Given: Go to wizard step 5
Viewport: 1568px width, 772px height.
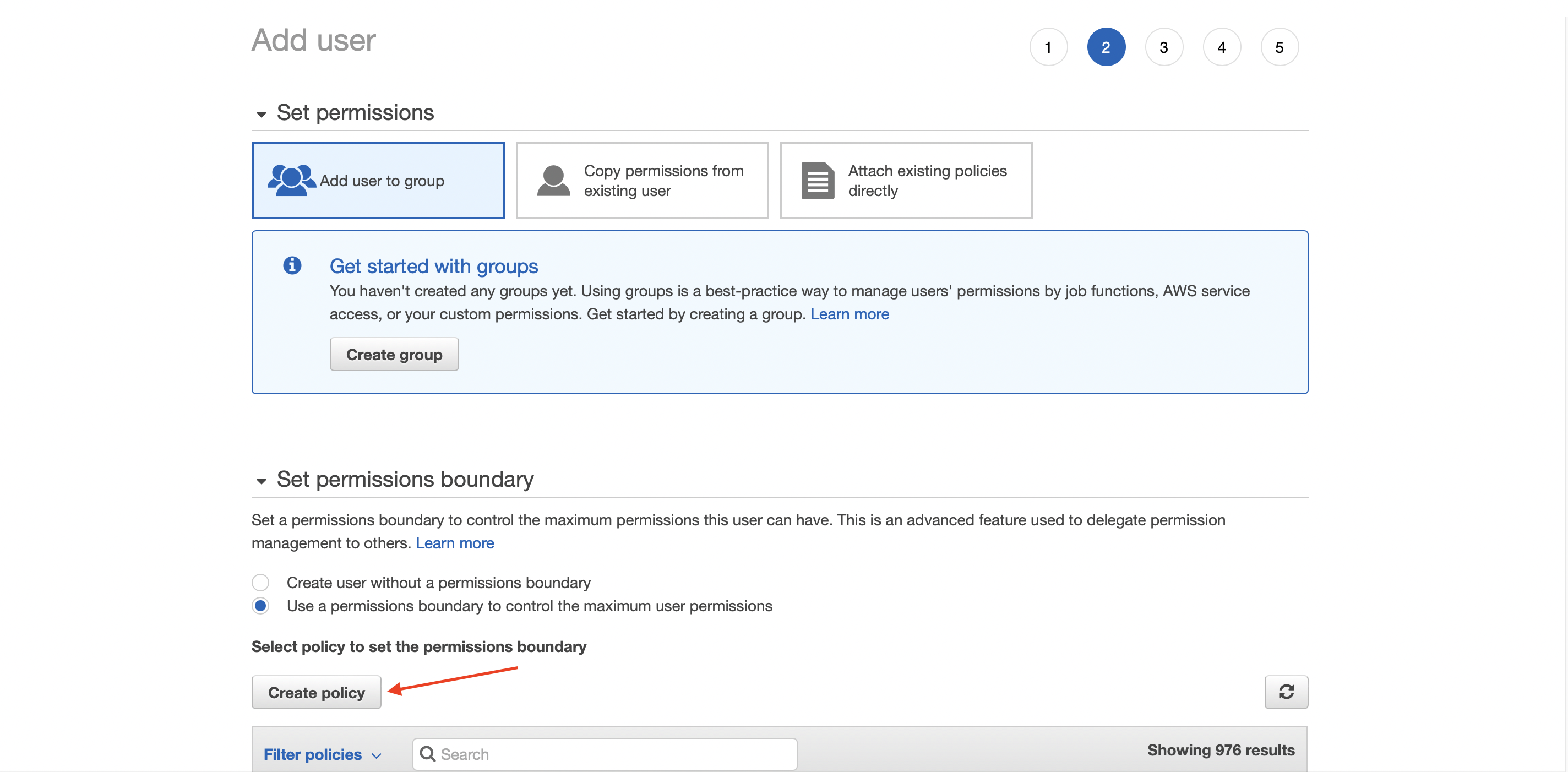Looking at the screenshot, I should click(x=1280, y=47).
